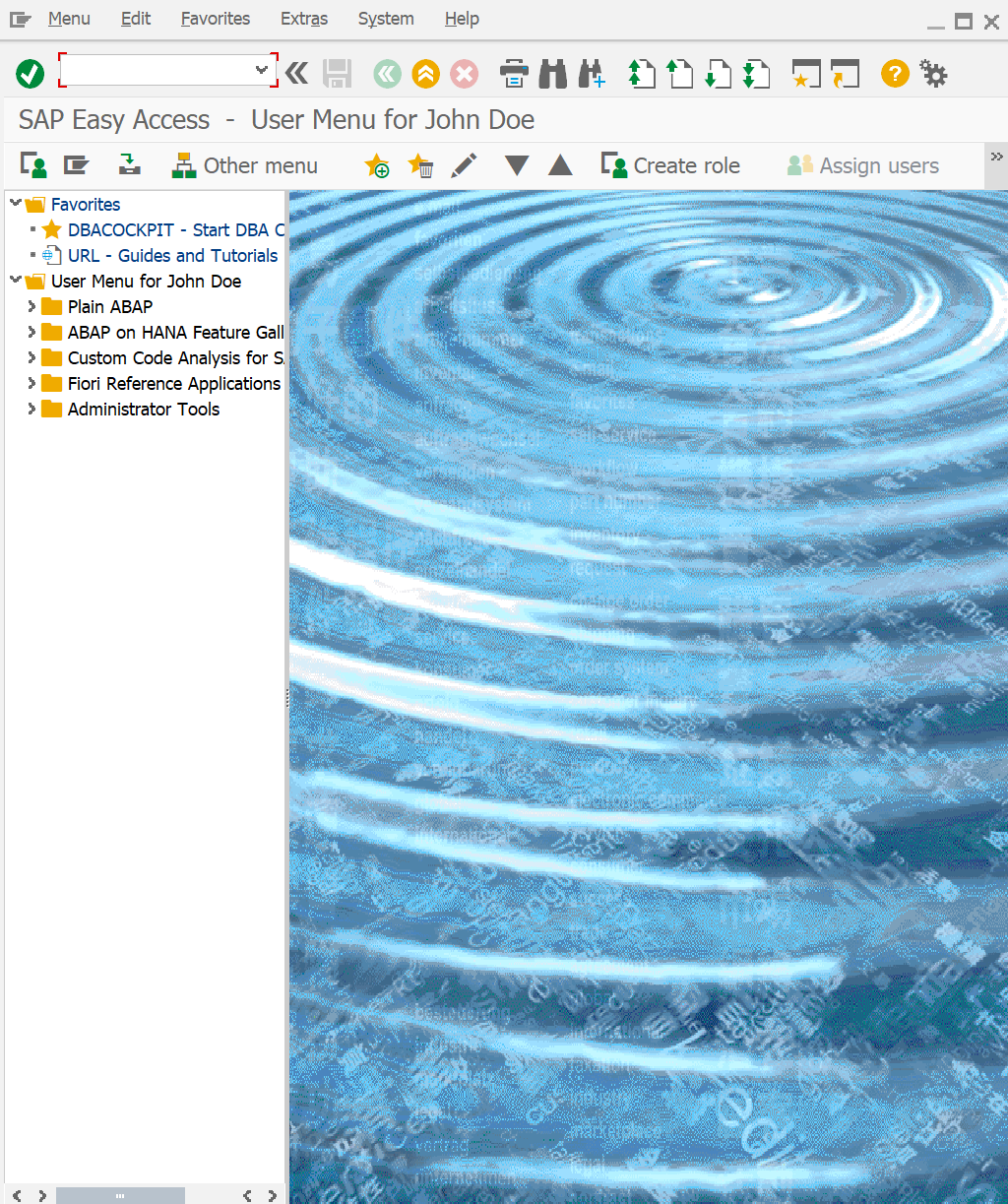1008x1204 pixels.
Task: Click the green Back icon
Action: (x=387, y=74)
